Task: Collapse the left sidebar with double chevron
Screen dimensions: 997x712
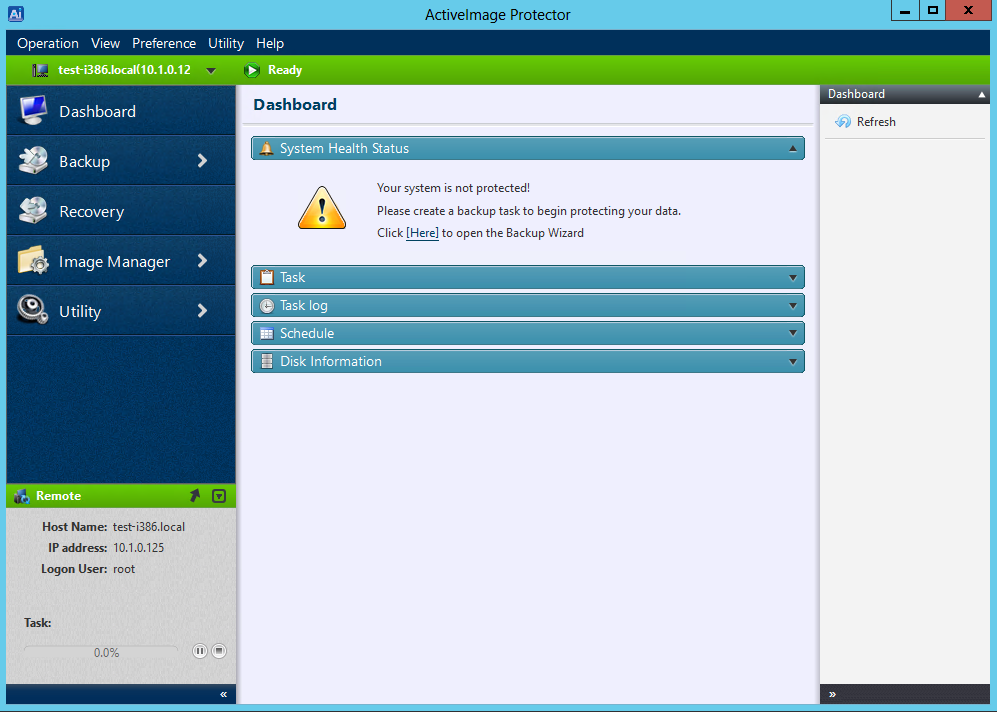Action: click(223, 694)
